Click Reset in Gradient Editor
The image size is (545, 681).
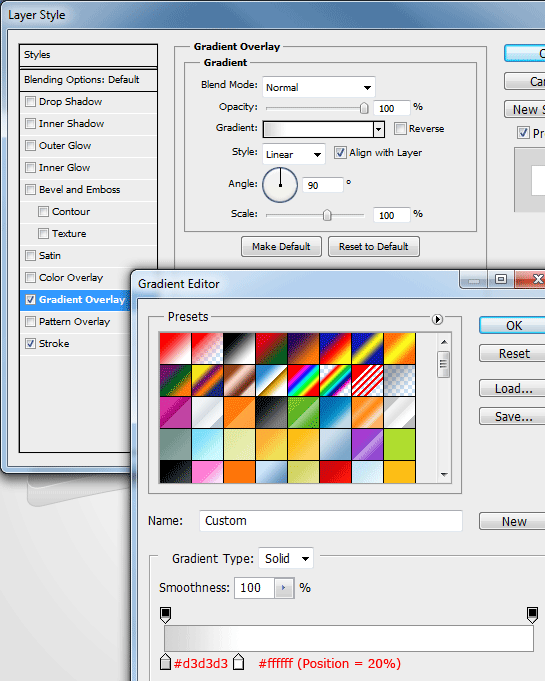[x=512, y=354]
